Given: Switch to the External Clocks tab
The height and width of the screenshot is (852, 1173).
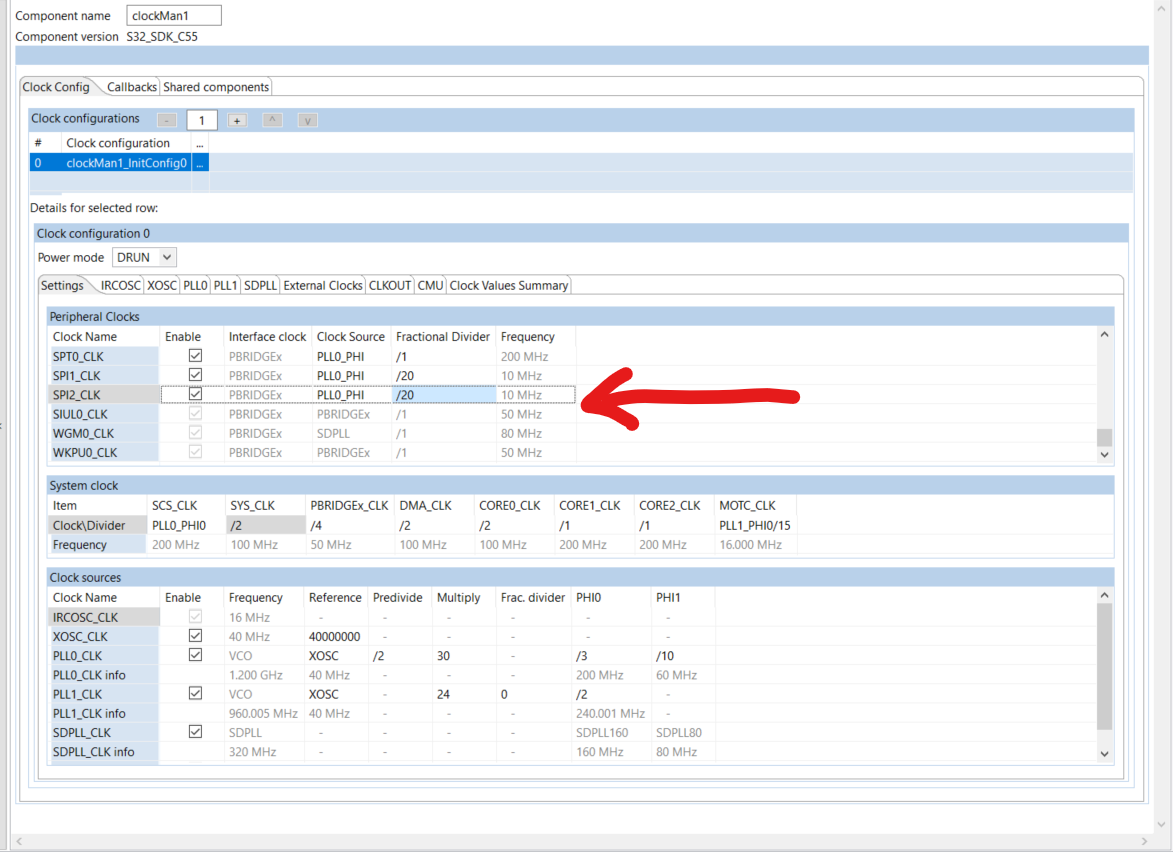Looking at the screenshot, I should [322, 284].
